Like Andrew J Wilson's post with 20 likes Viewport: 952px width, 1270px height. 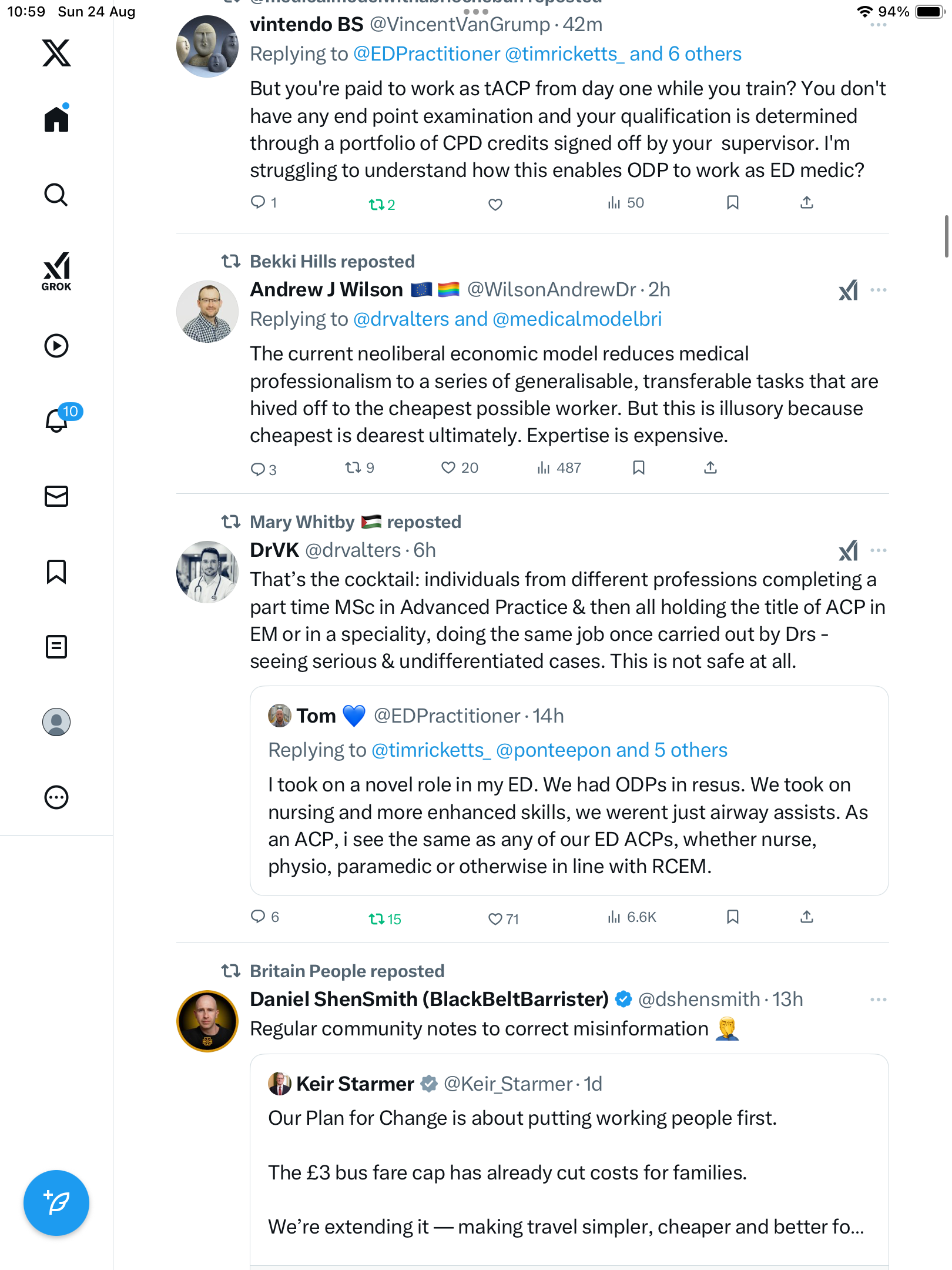point(448,468)
